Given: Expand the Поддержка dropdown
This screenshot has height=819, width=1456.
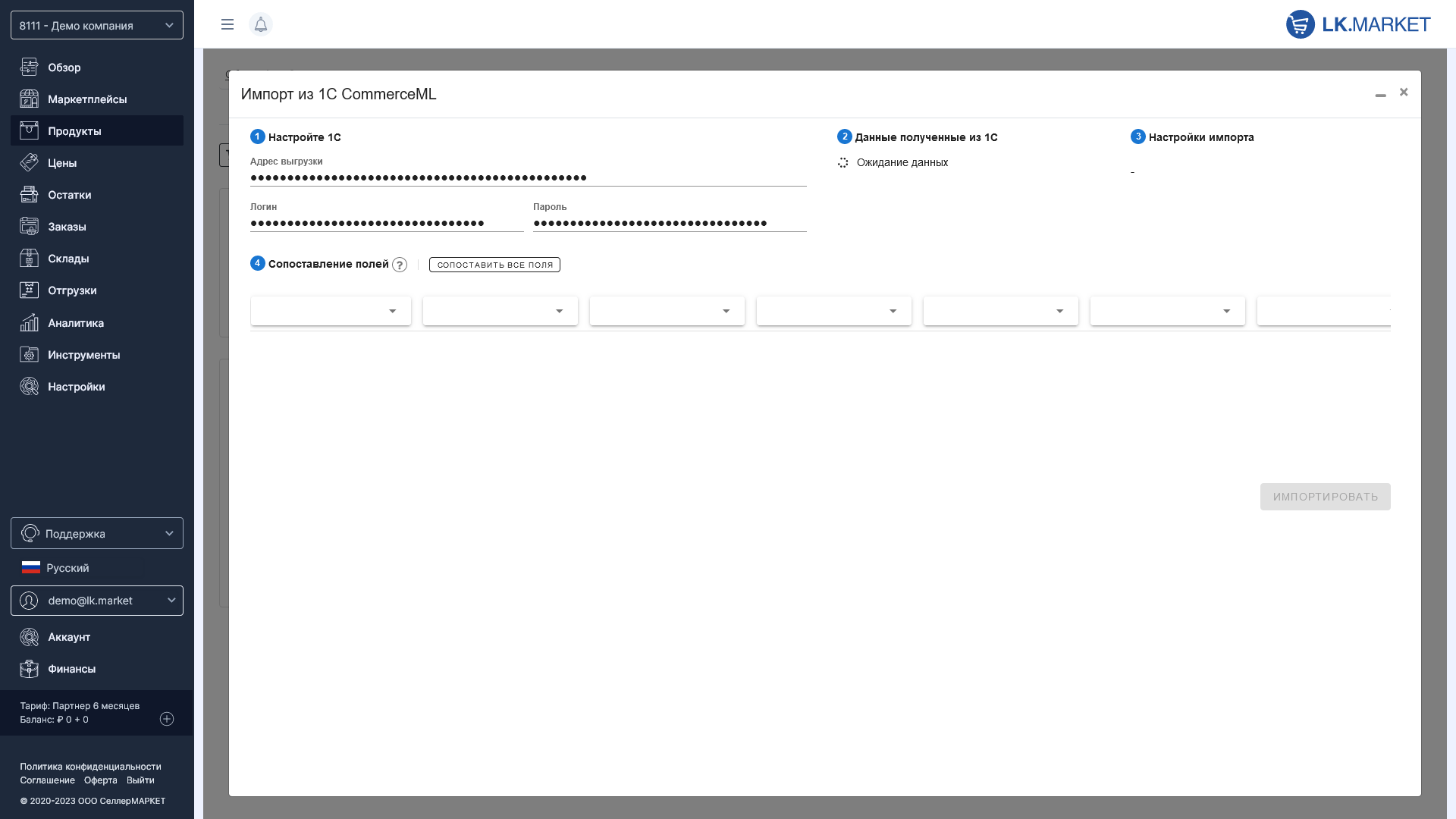Looking at the screenshot, I should pos(97,533).
